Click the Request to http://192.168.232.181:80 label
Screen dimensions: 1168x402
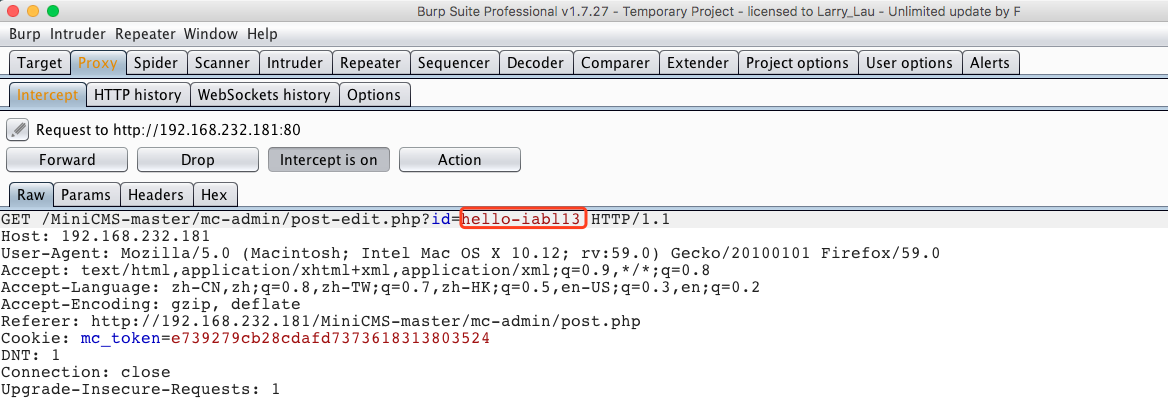(168, 130)
